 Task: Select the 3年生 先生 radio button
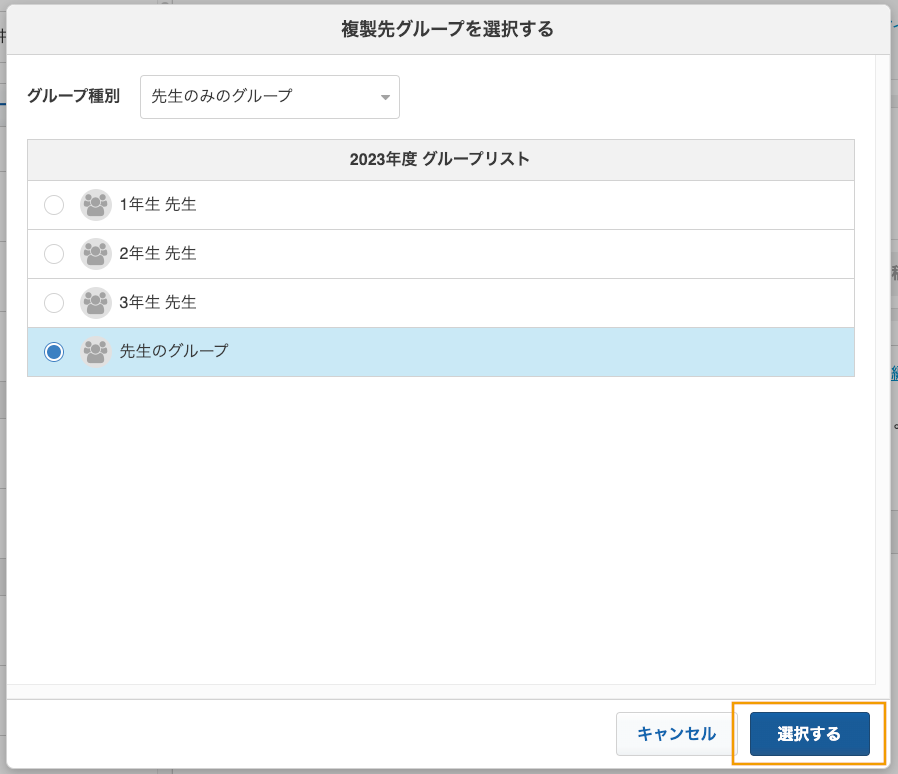(x=54, y=303)
